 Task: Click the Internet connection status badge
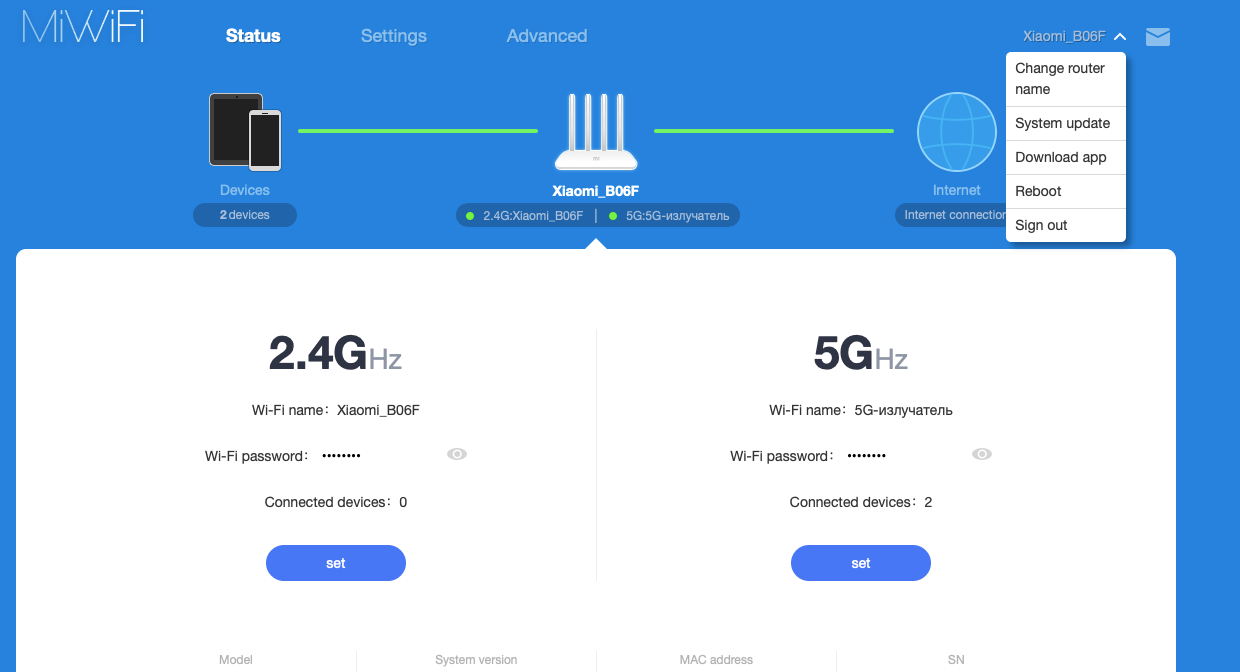point(951,215)
